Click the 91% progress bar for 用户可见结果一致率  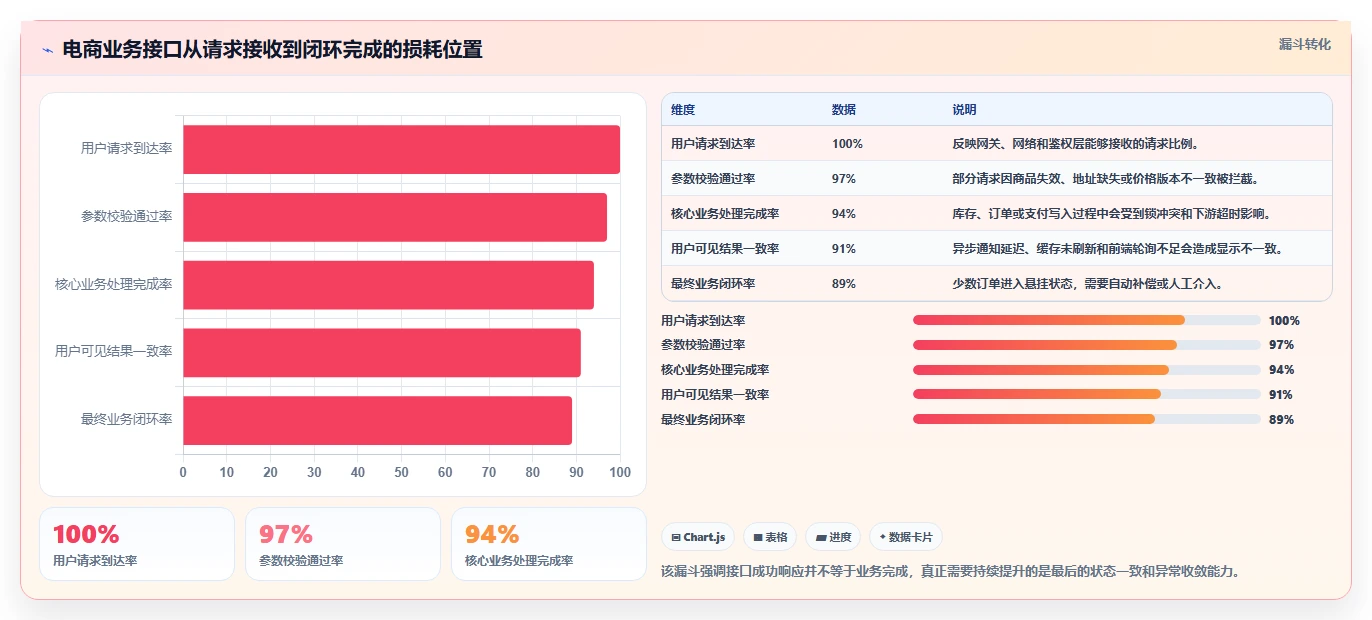pos(1086,395)
